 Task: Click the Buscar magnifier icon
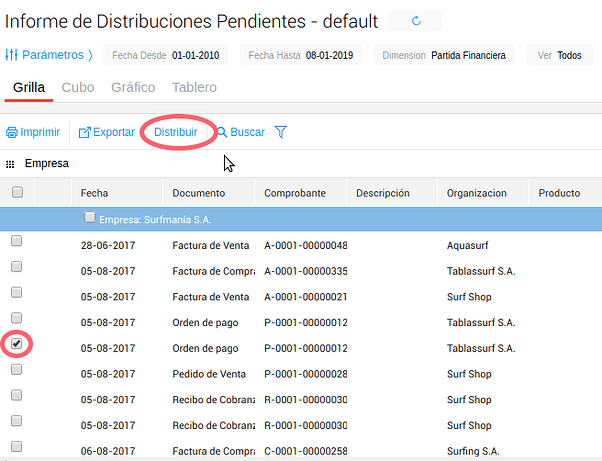[222, 132]
